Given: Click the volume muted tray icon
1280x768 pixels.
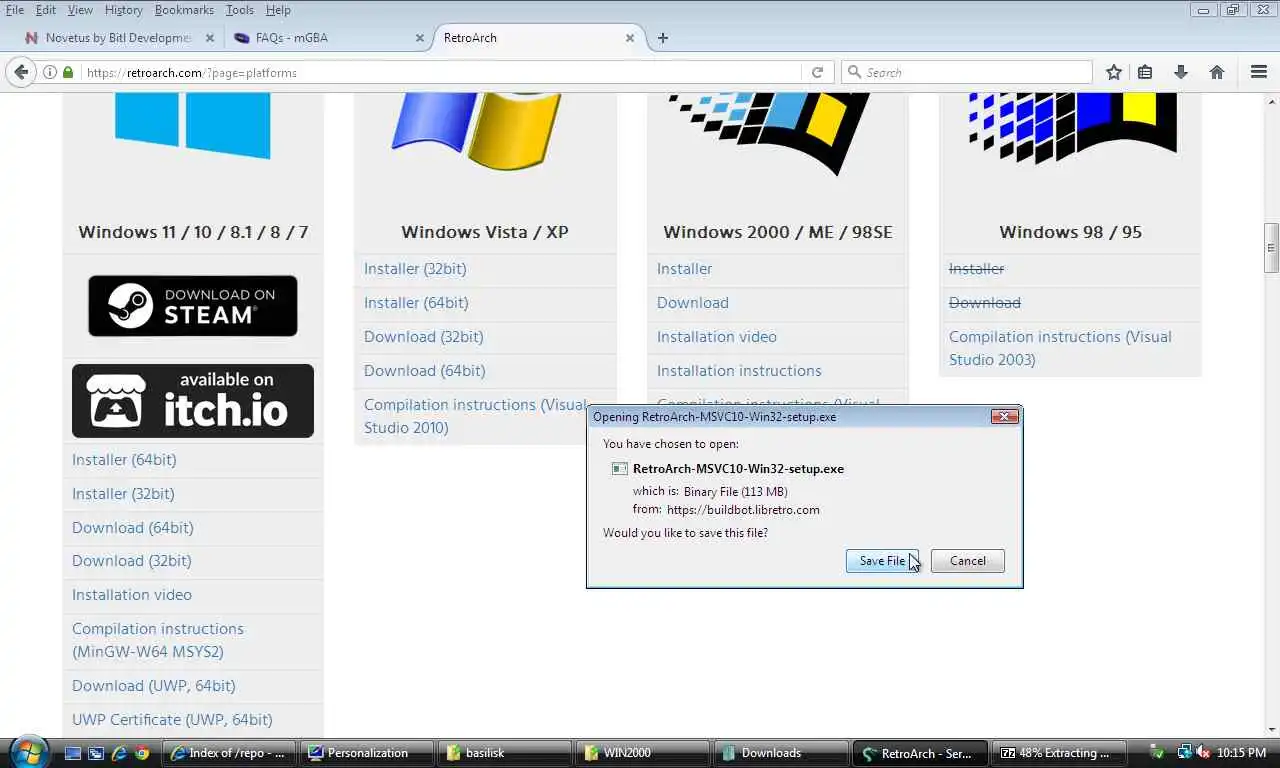Looking at the screenshot, I should pyautogui.click(x=1204, y=752).
